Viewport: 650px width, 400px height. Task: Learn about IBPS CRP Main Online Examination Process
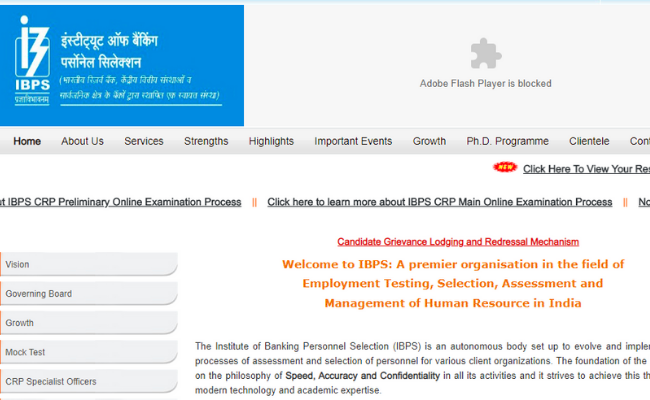[x=439, y=202]
